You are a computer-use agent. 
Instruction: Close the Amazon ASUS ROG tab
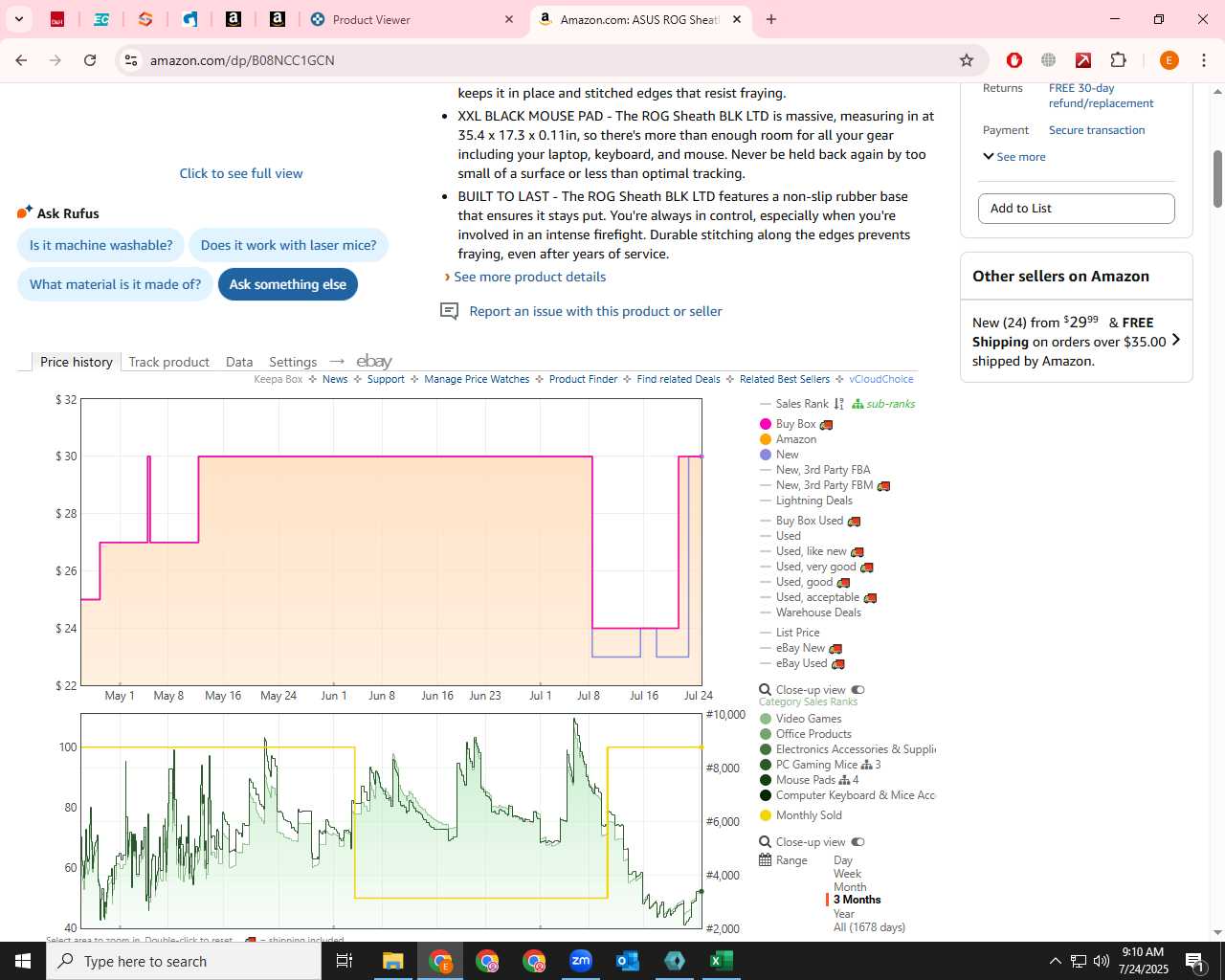[x=737, y=19]
